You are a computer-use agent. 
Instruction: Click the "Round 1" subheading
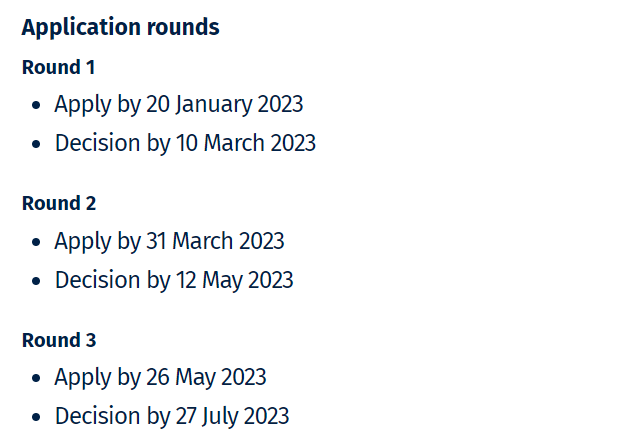point(59,67)
